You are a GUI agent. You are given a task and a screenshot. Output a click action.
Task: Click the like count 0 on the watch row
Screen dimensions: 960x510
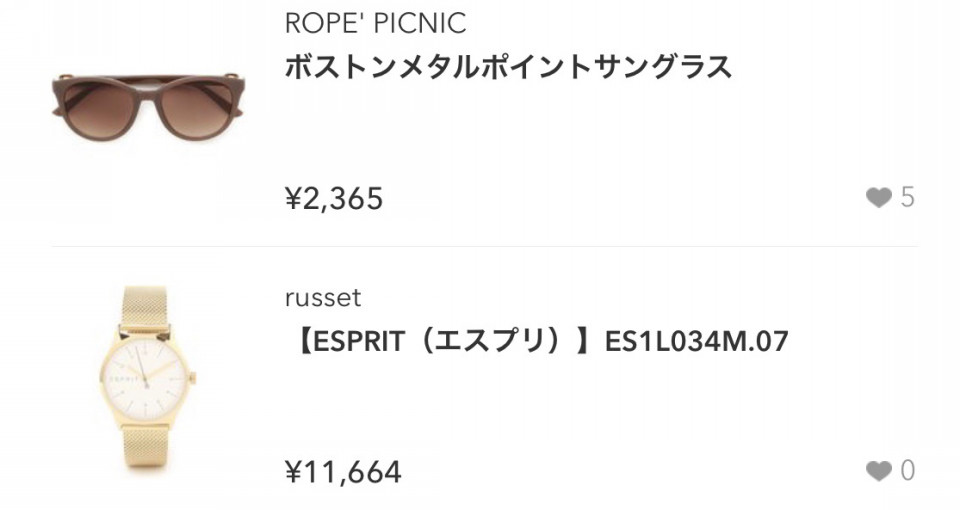pyautogui.click(x=907, y=471)
